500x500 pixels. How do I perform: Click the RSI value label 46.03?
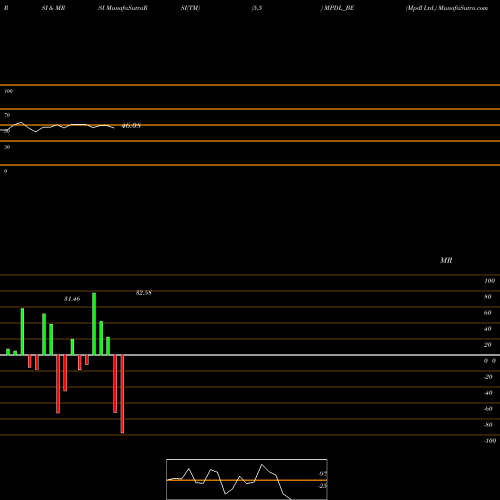pyautogui.click(x=131, y=126)
